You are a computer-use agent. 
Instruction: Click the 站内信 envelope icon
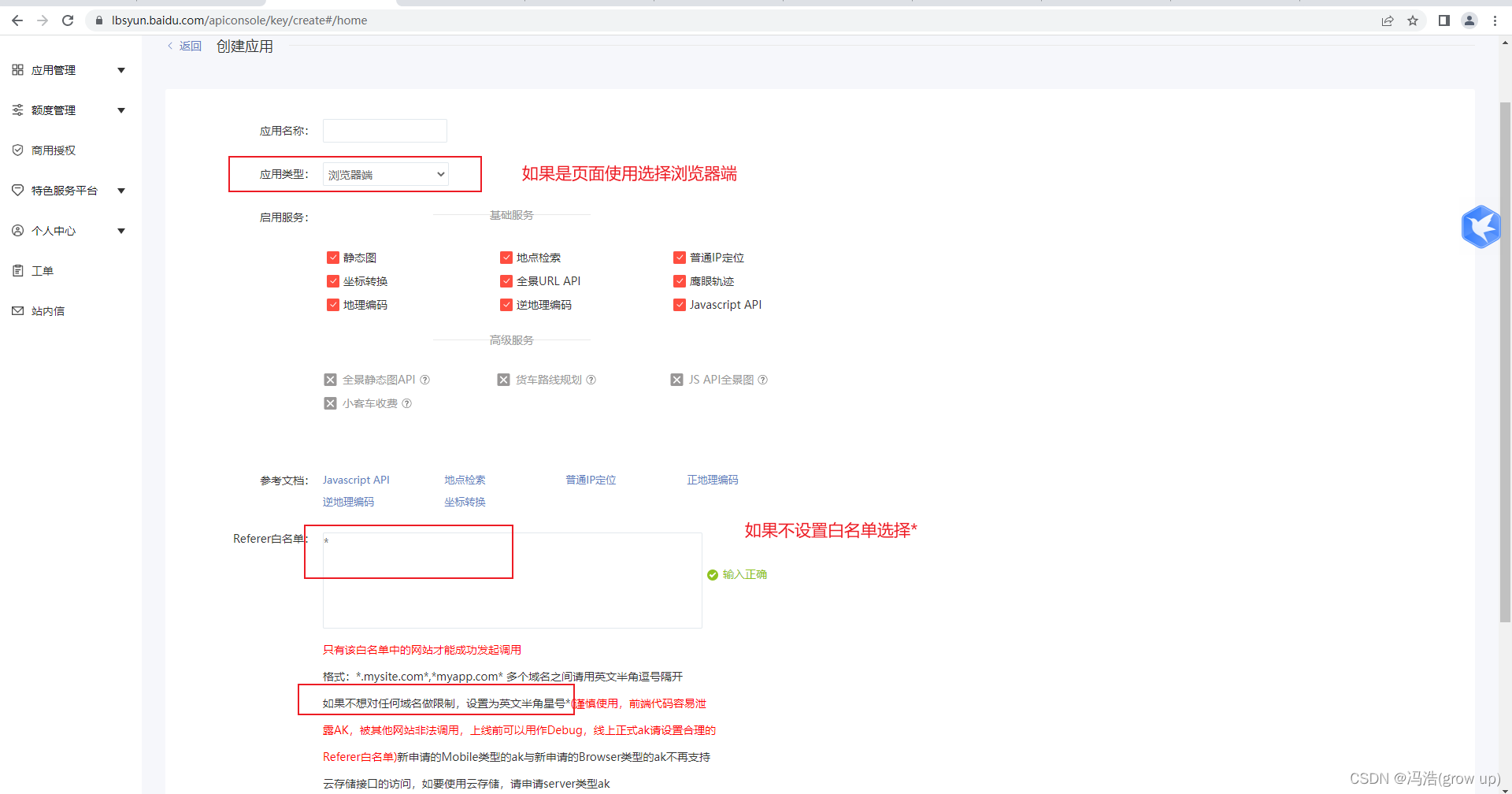point(17,310)
